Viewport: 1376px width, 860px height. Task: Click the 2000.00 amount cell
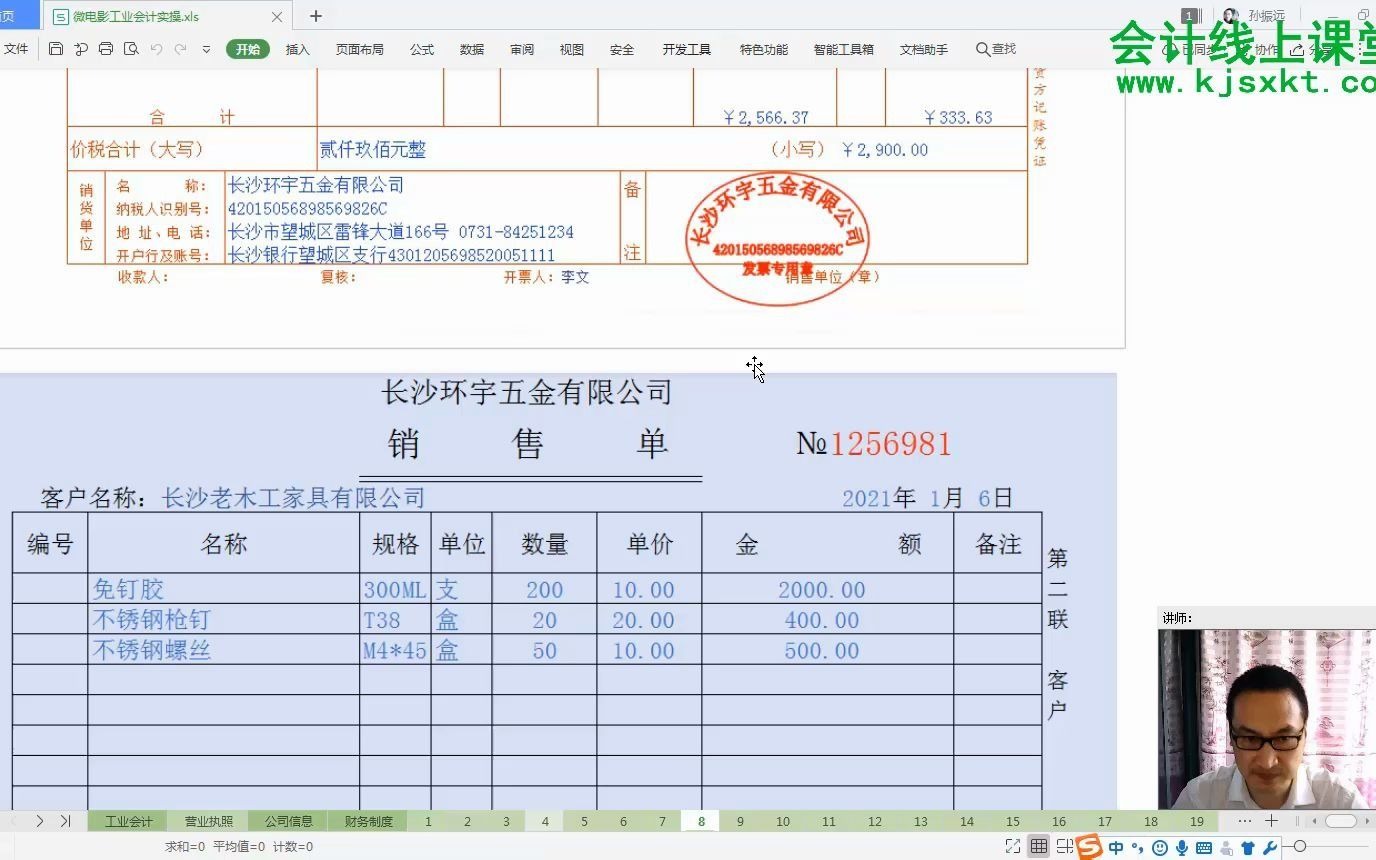(x=827, y=589)
